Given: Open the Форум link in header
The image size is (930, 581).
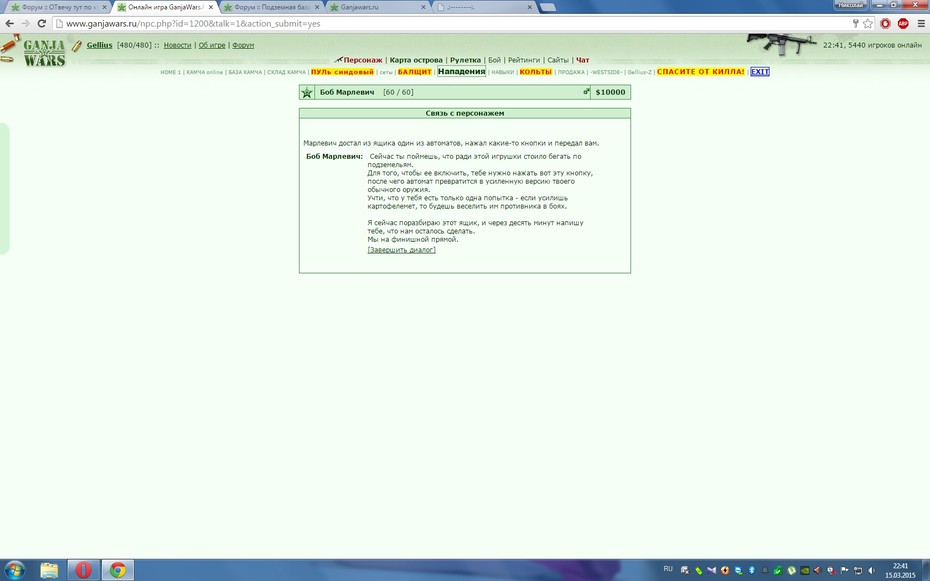Looking at the screenshot, I should click(243, 45).
